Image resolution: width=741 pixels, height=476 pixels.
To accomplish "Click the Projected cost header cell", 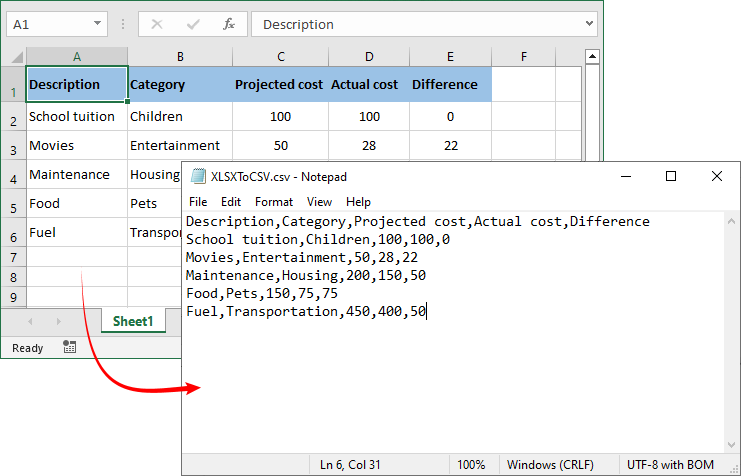I will [281, 84].
